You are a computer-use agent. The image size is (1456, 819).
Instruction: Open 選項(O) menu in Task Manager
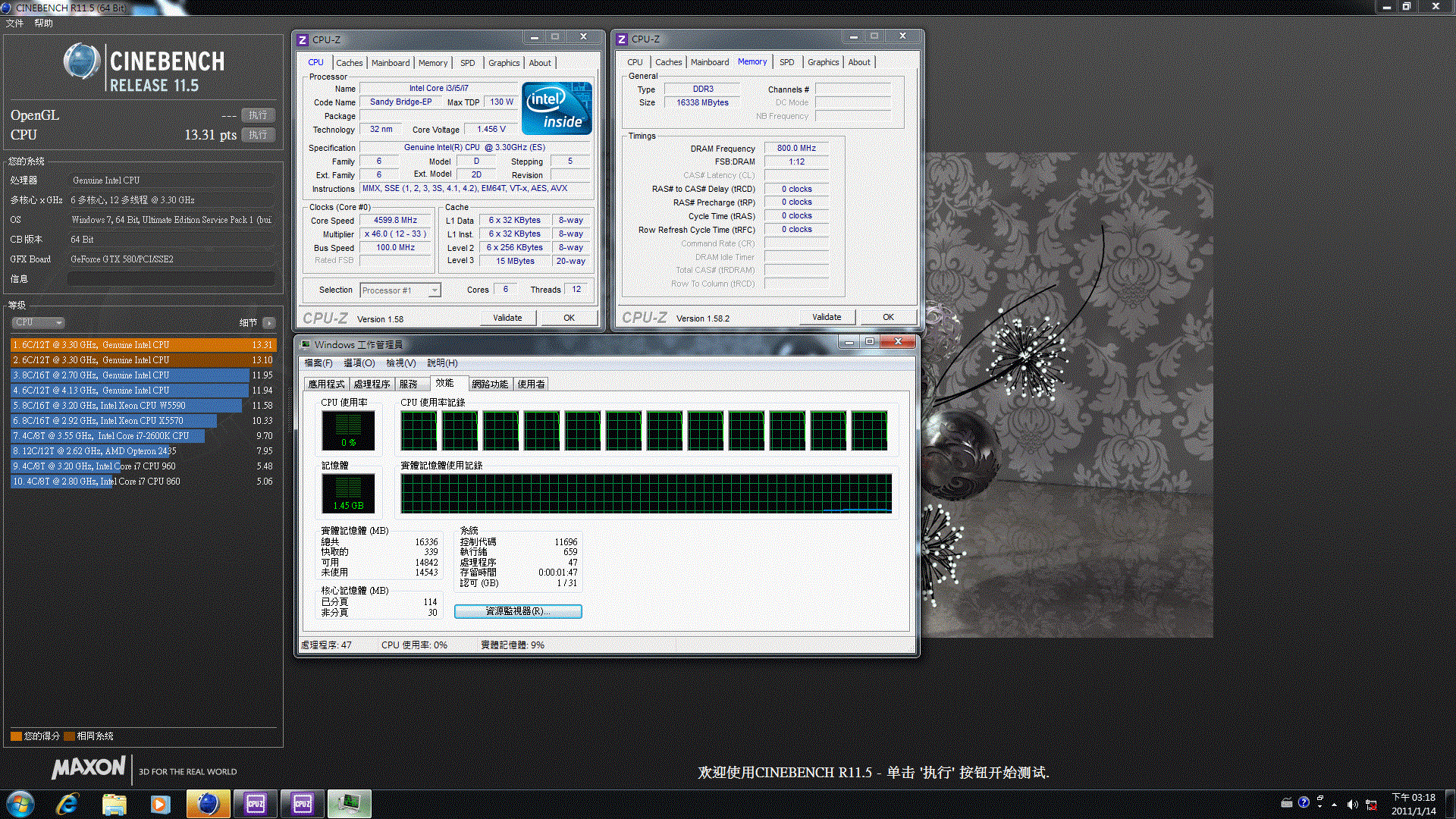click(x=359, y=363)
